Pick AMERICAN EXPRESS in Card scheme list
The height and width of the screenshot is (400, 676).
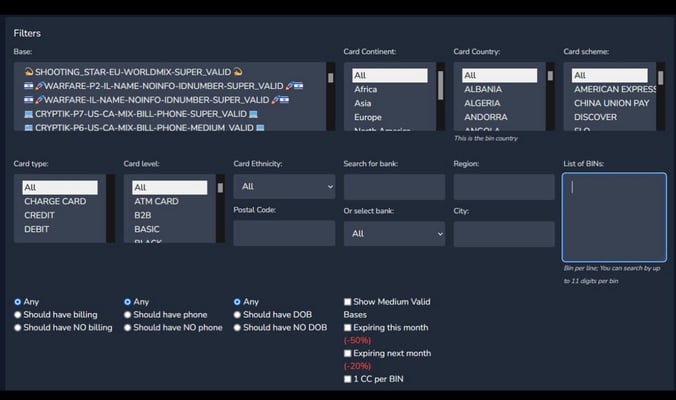614,89
